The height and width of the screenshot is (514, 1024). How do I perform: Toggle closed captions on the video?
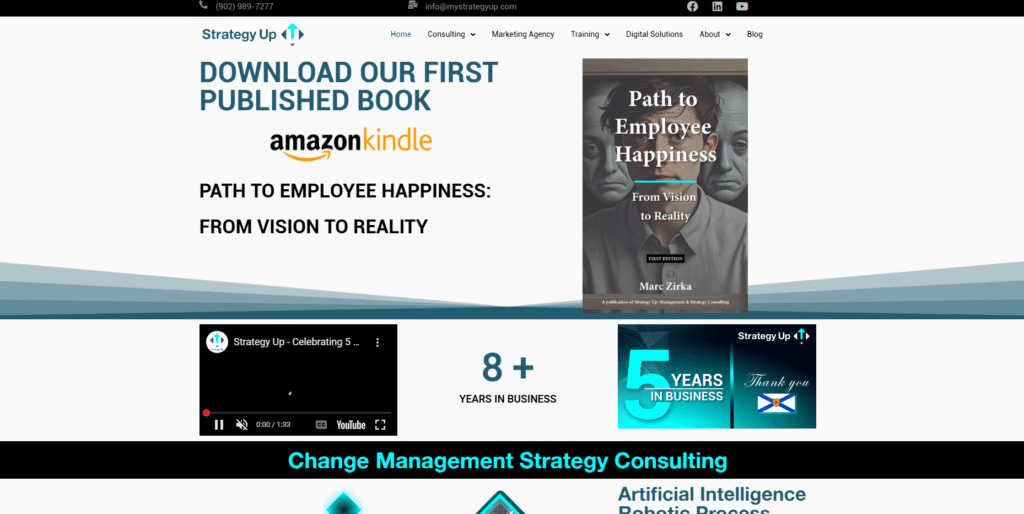point(321,424)
